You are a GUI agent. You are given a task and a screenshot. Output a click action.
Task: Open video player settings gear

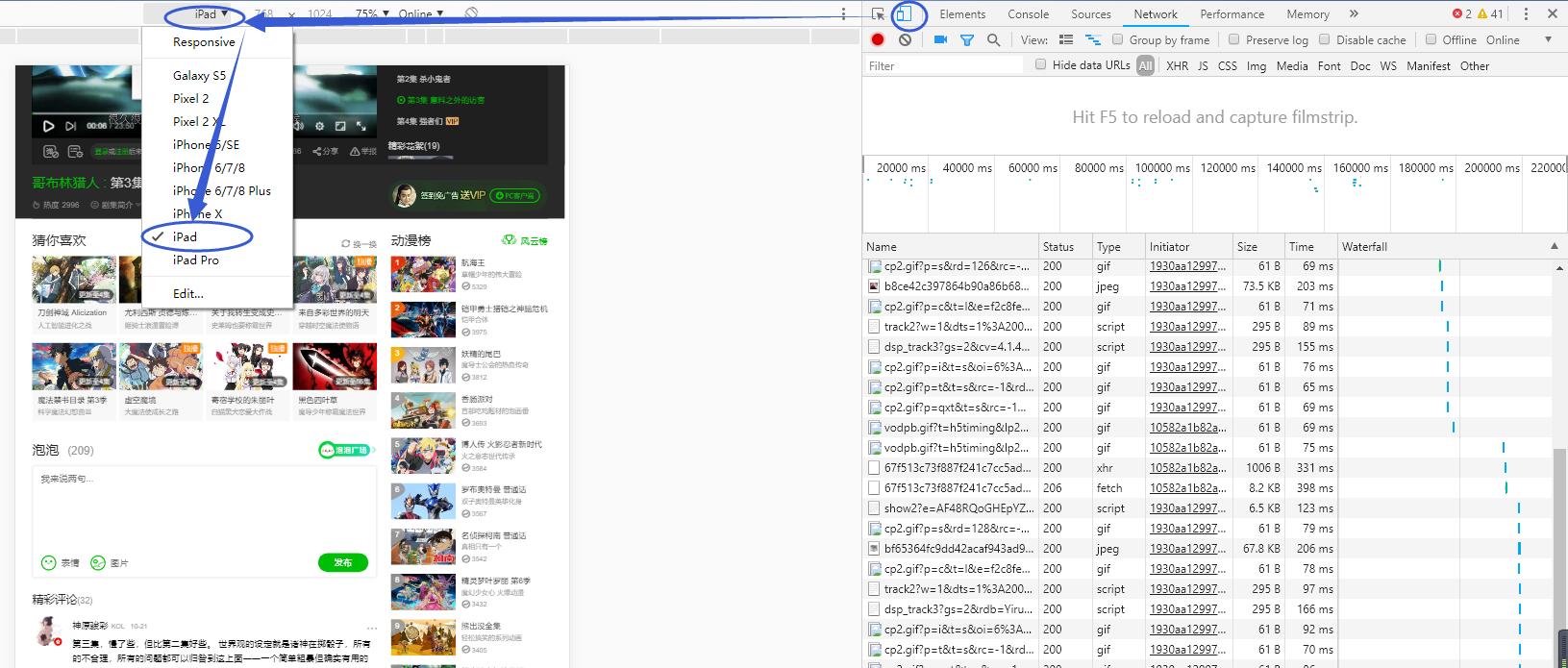coord(319,126)
